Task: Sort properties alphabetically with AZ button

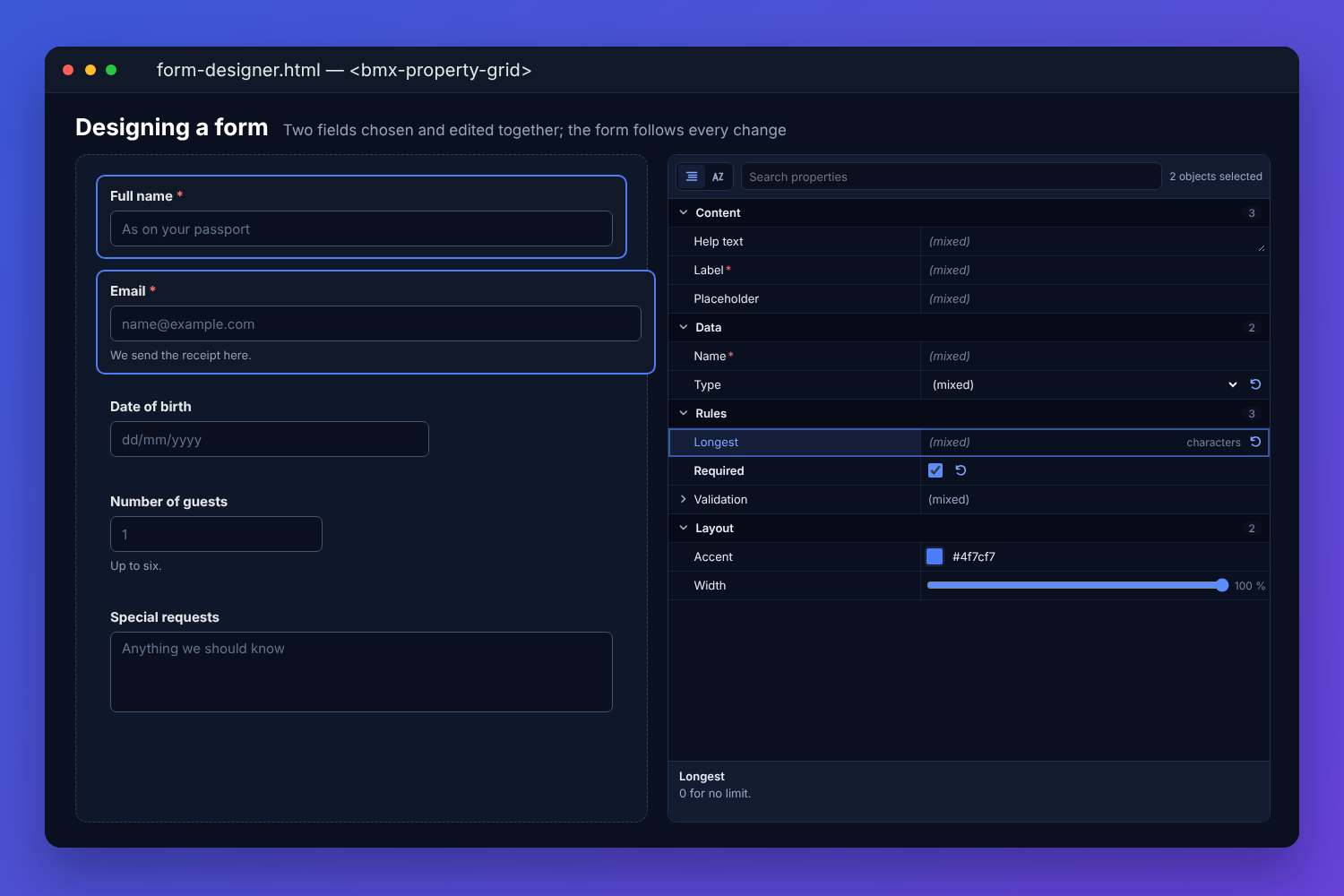Action: click(718, 177)
